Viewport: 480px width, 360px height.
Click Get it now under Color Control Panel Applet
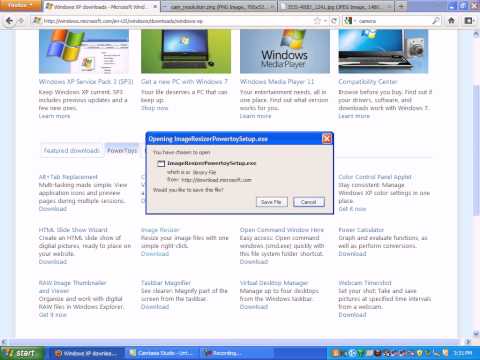click(x=352, y=209)
